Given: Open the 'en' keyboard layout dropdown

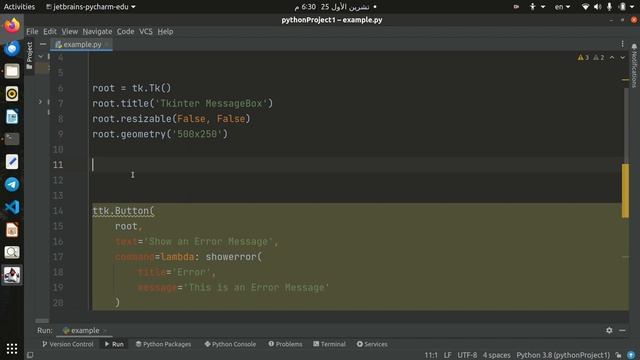Looking at the screenshot, I should 562,7.
